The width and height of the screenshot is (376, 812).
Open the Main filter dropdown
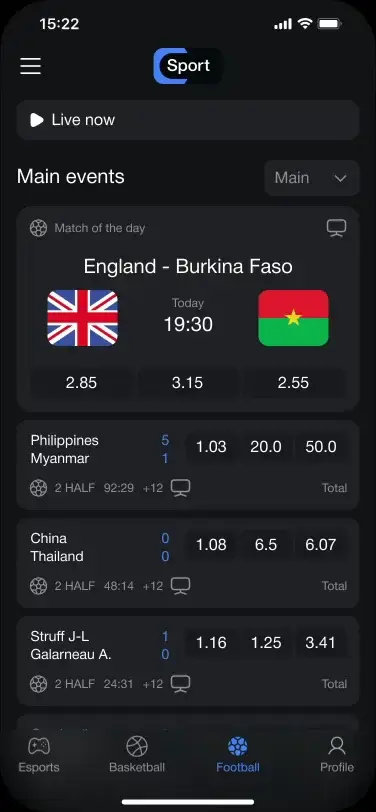pos(312,178)
